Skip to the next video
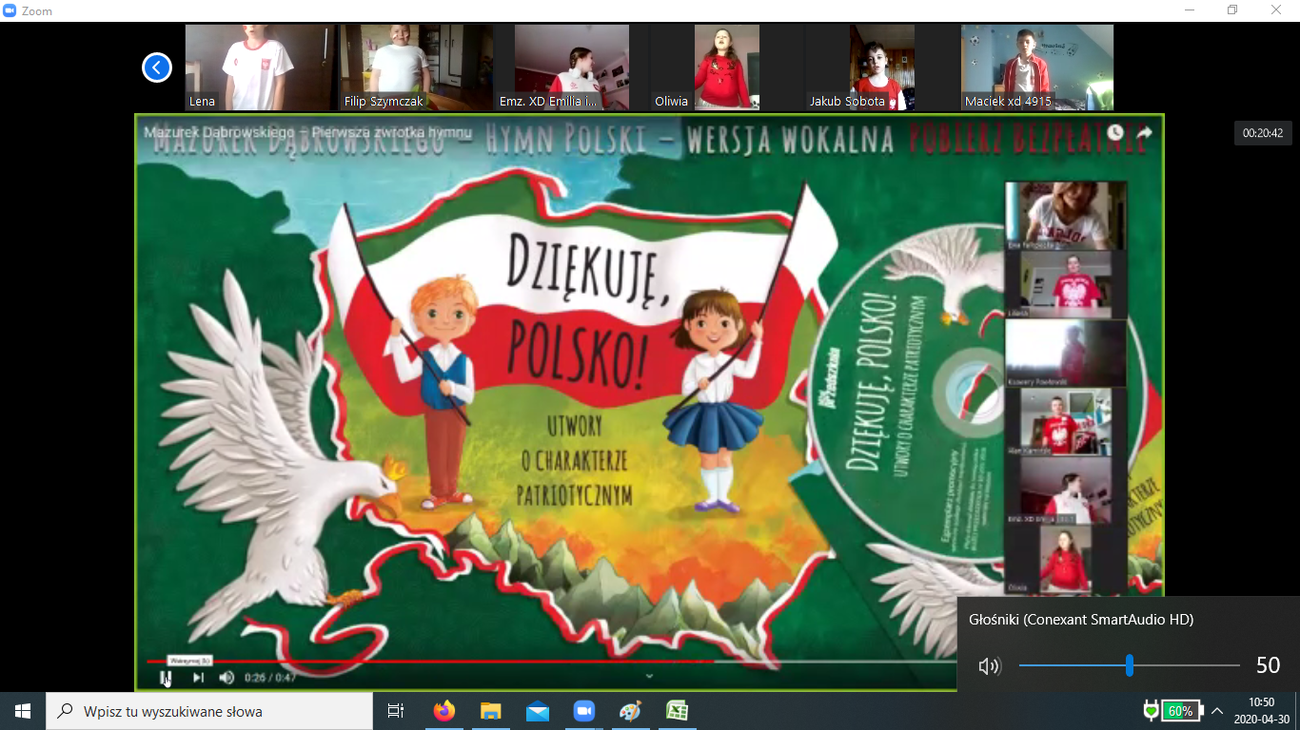Image resolution: width=1300 pixels, height=730 pixels. tap(198, 678)
